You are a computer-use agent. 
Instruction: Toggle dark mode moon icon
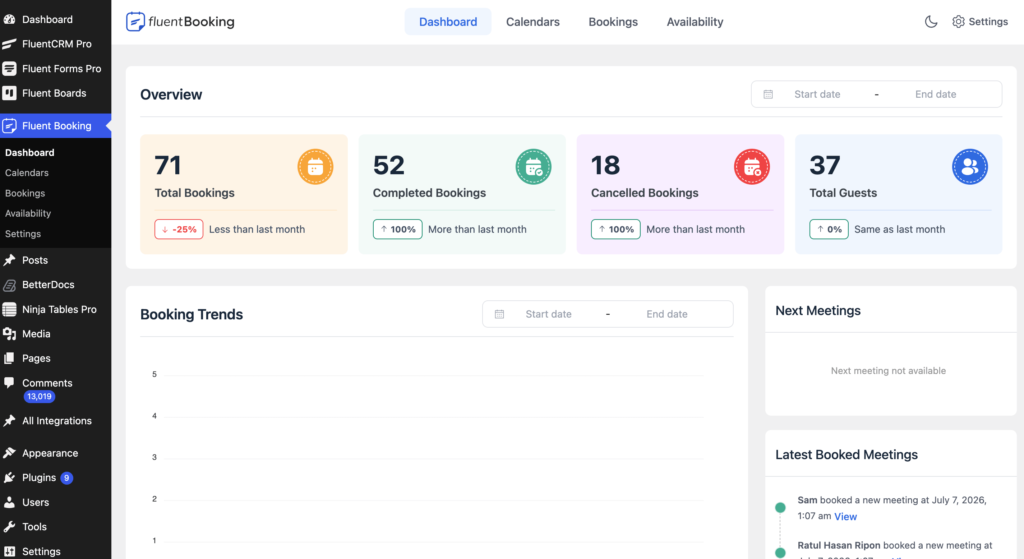click(931, 22)
